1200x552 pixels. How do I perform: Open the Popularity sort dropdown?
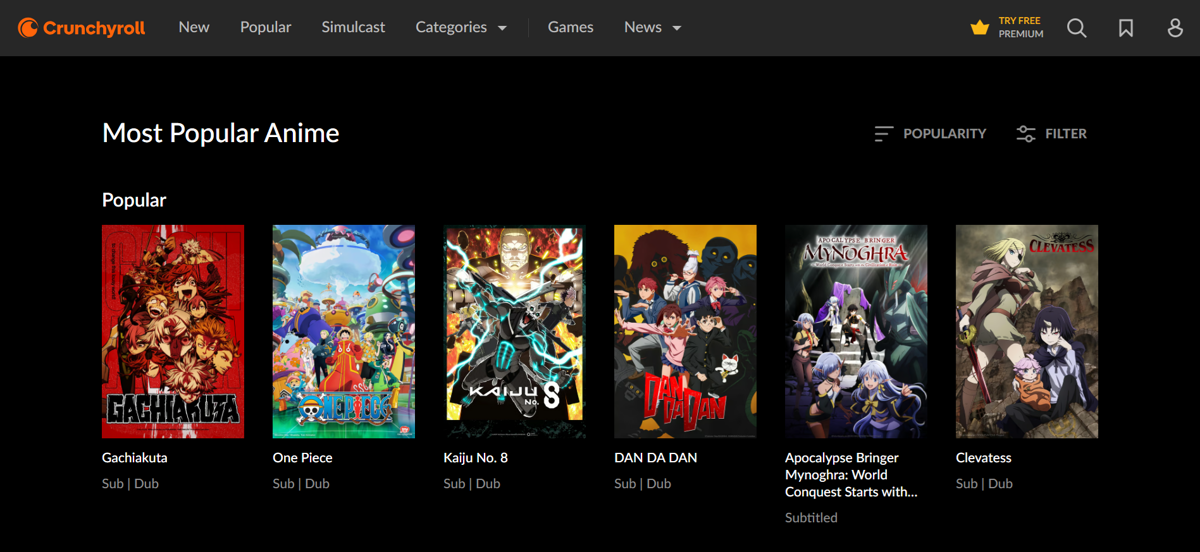tap(930, 134)
